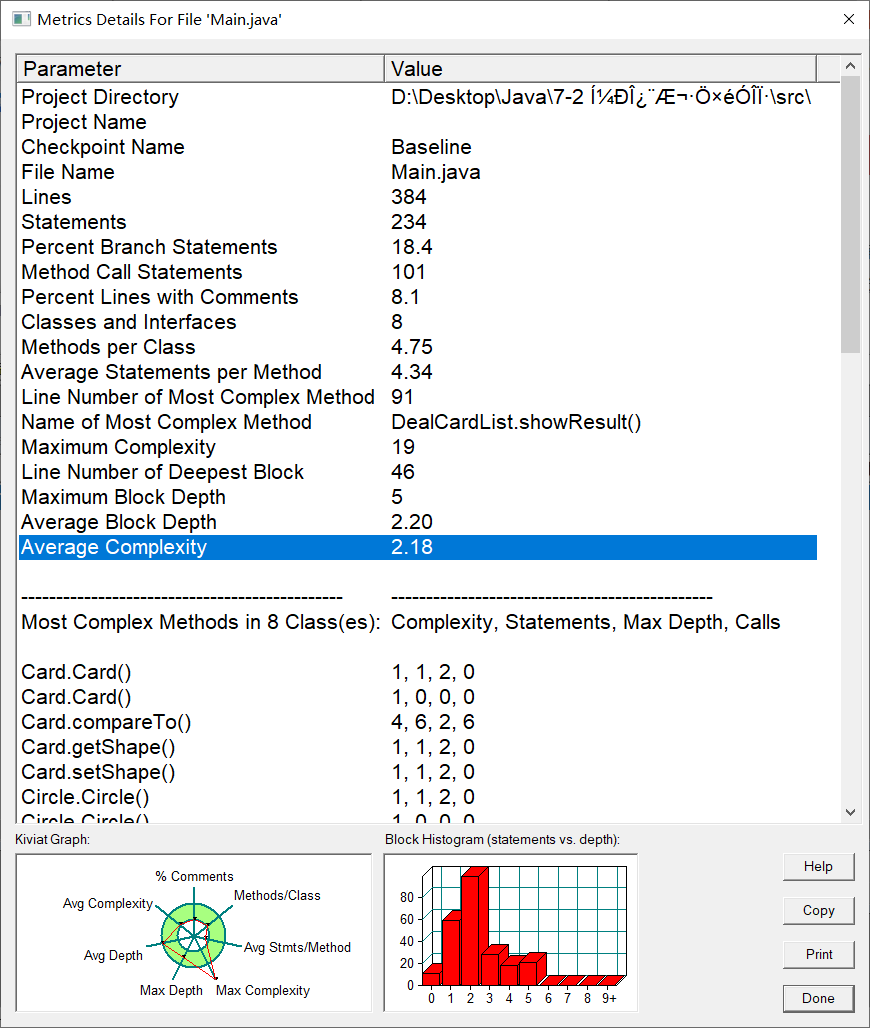Select Most Complex Methods in 8 Classes row

(x=418, y=622)
